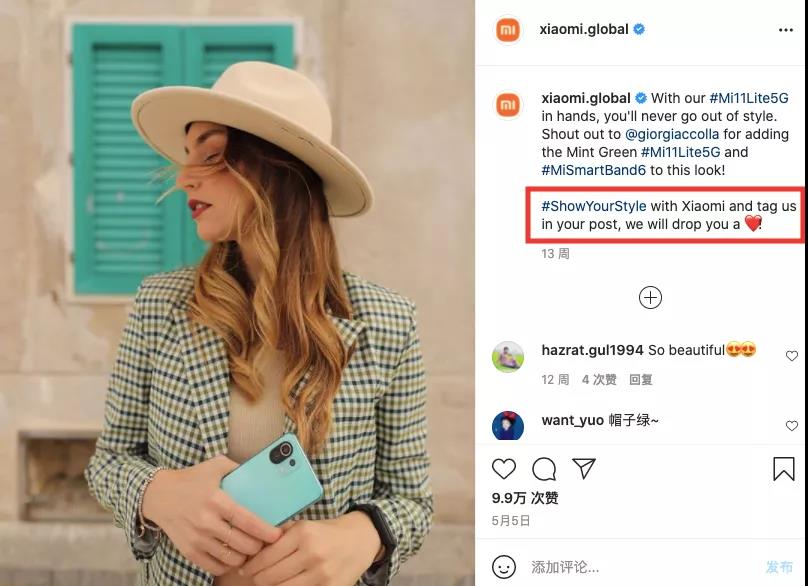Open the #ShowYourStyle hashtag
Image resolution: width=808 pixels, height=586 pixels.
pyautogui.click(x=594, y=206)
